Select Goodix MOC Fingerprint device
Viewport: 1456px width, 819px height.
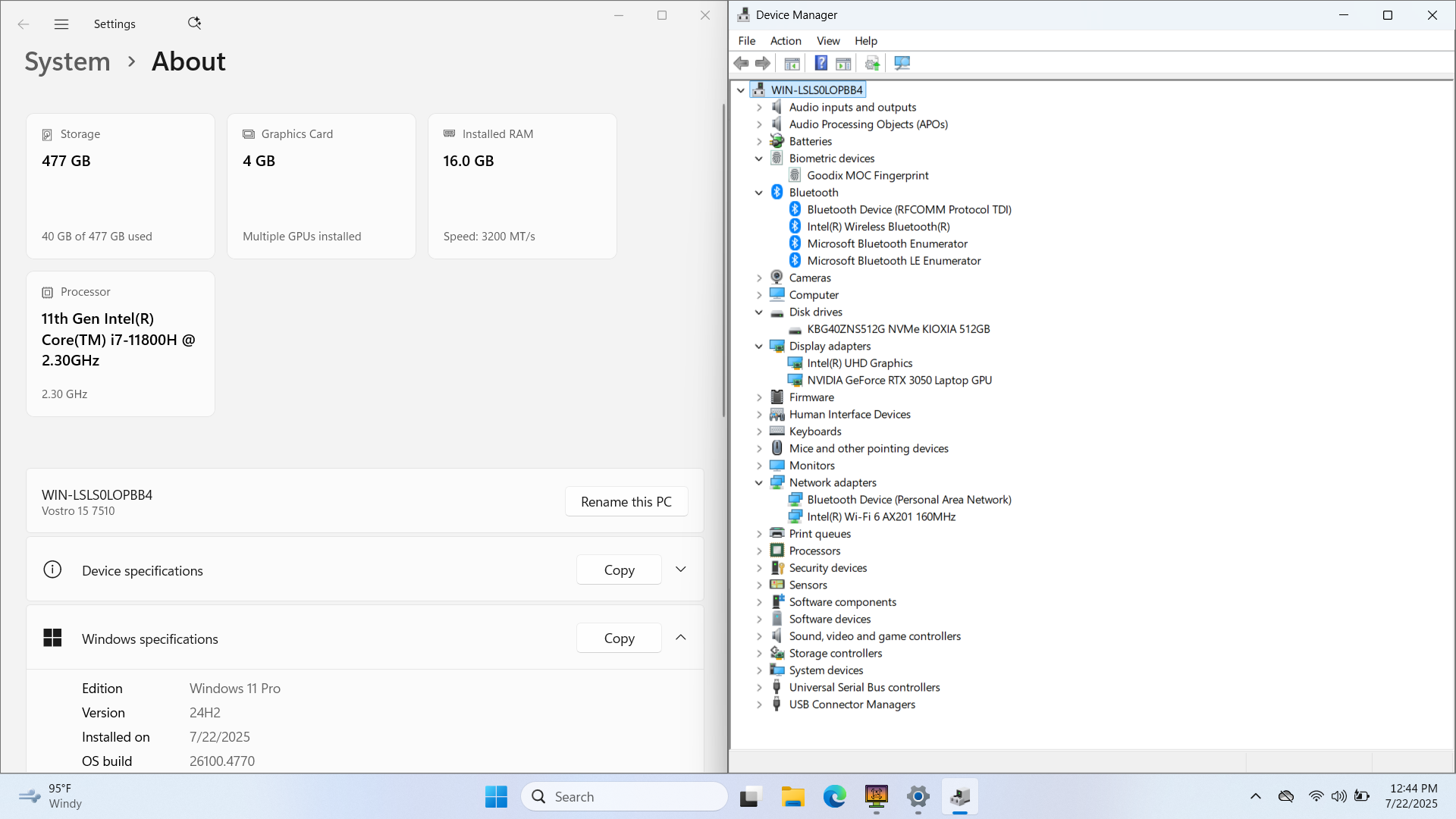tap(868, 176)
